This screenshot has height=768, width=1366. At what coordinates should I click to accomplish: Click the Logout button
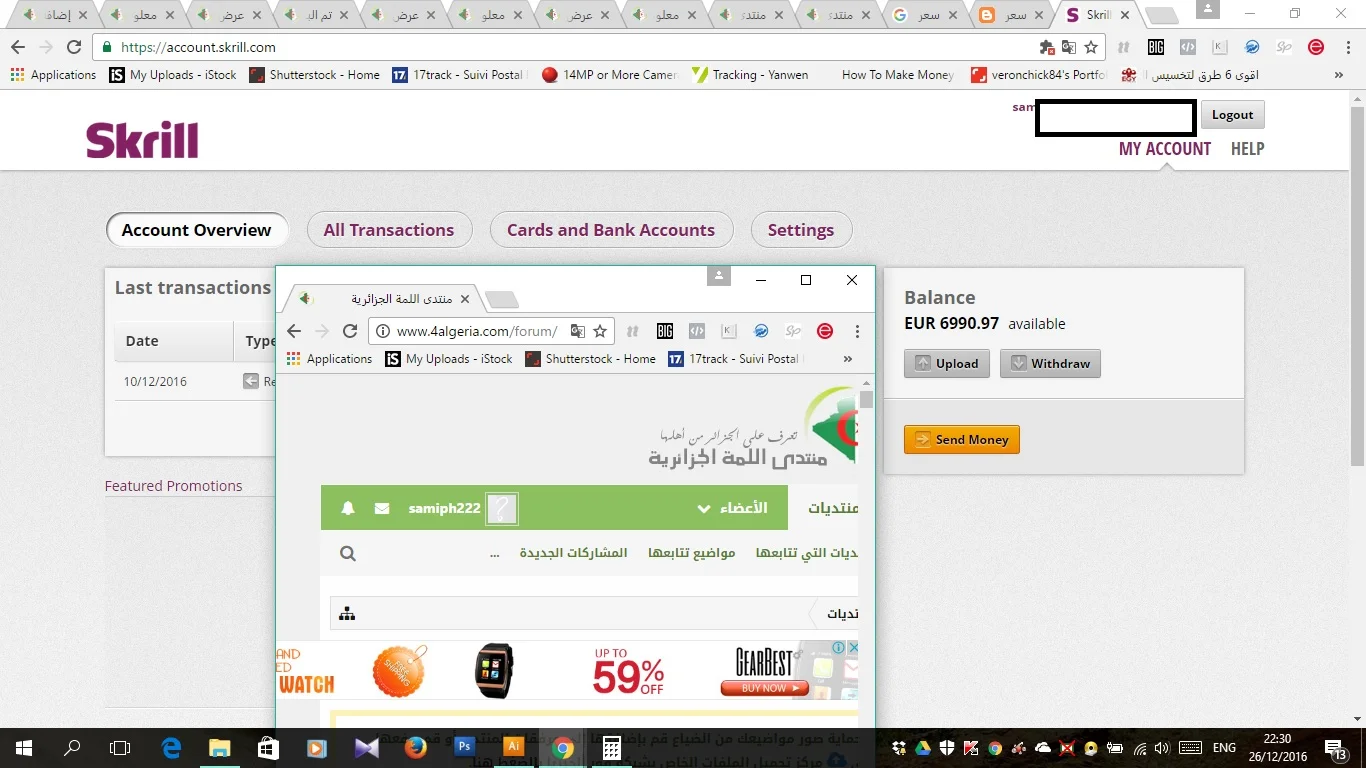tap(1232, 115)
